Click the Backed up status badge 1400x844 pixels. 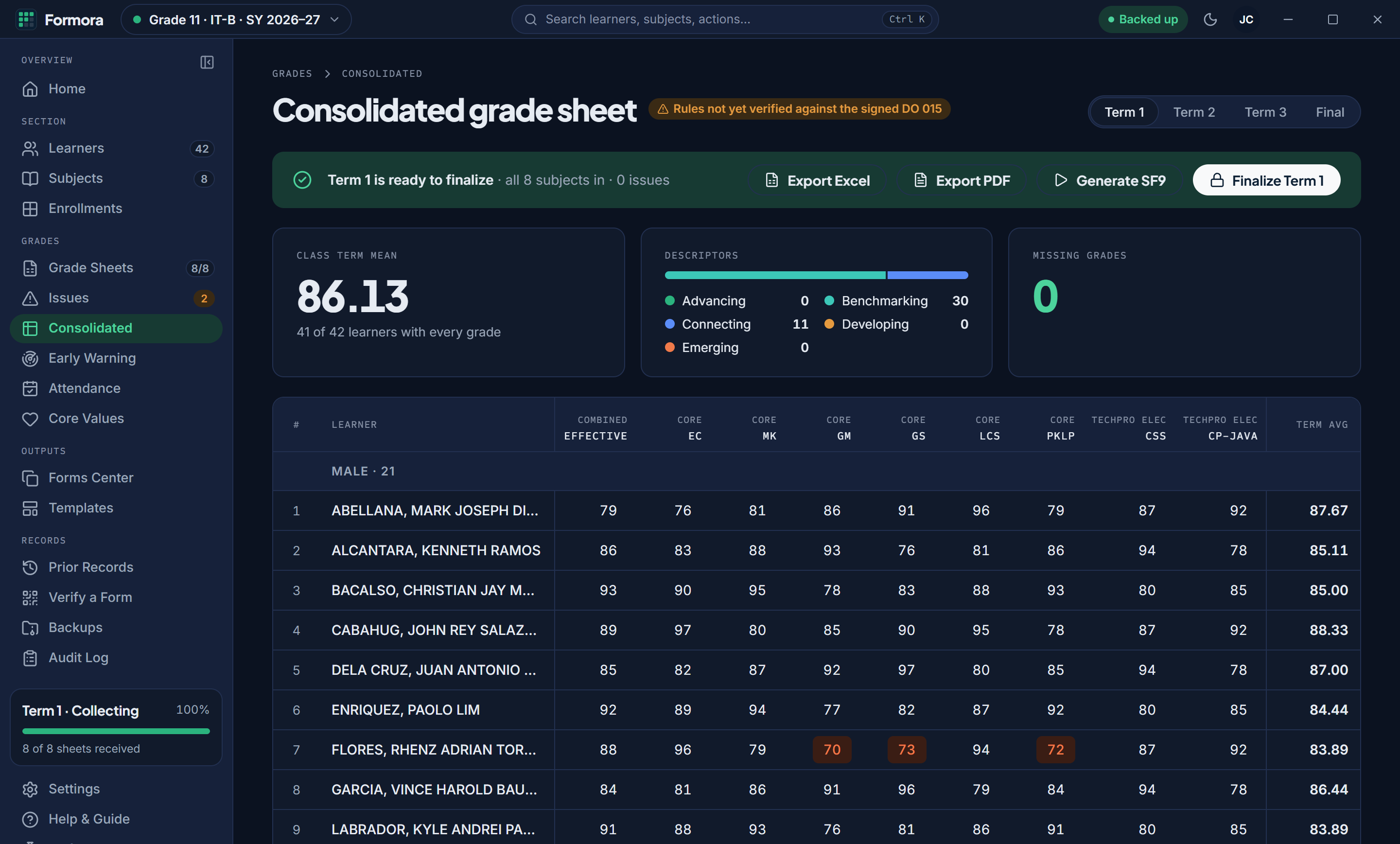pos(1143,19)
